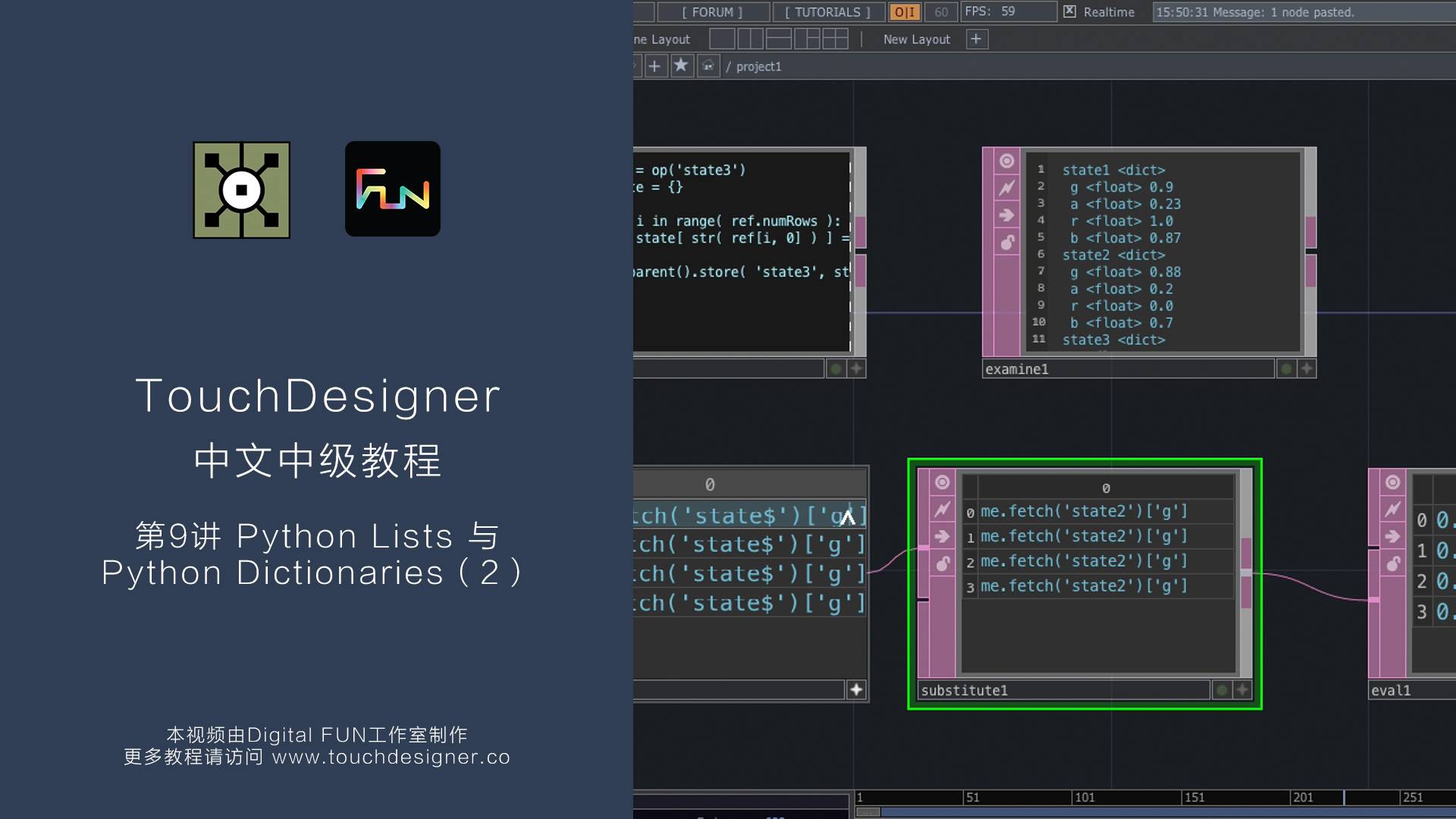
Task: Click the '1 node pasted' message bar
Action: pos(1304,12)
